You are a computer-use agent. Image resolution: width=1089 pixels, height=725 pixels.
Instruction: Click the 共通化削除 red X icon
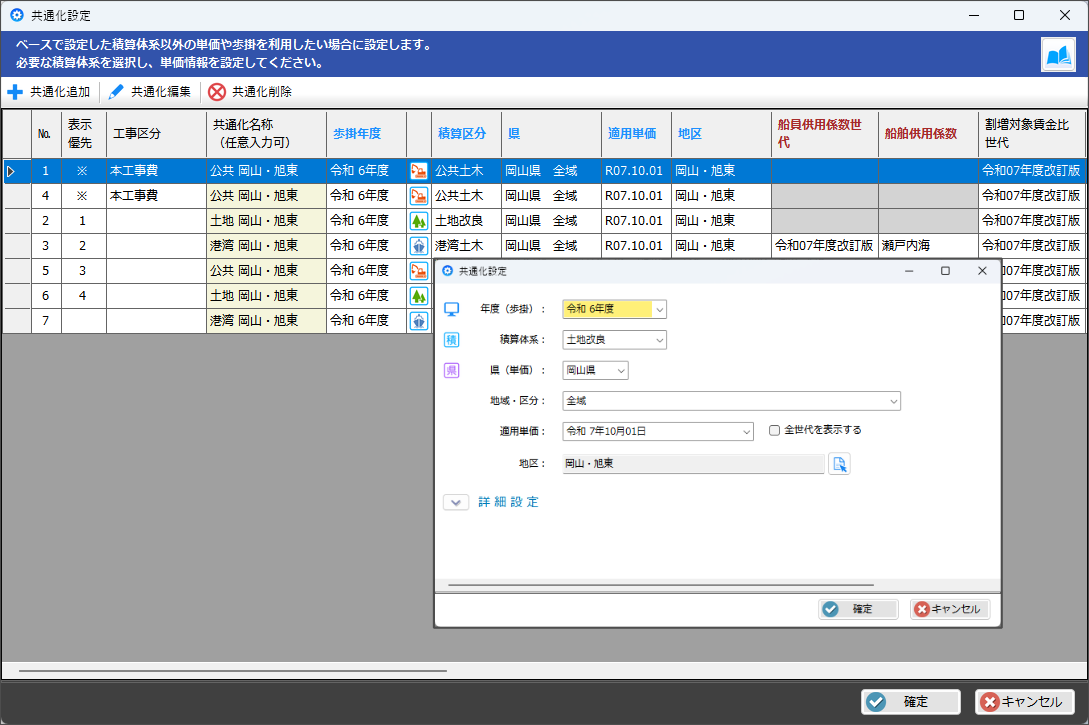[x=217, y=92]
